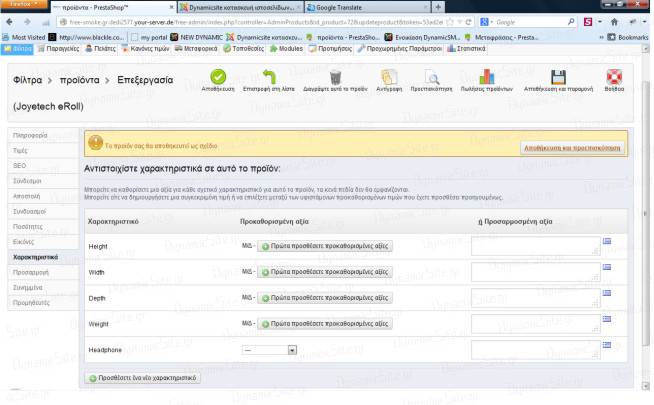Viewport: 654px width, 405px height.
Task: Select the Αποστολή product tab
Action: click(x=43, y=196)
